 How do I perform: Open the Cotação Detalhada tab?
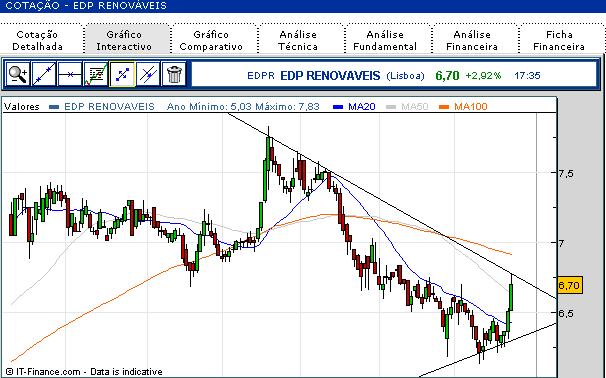37,40
